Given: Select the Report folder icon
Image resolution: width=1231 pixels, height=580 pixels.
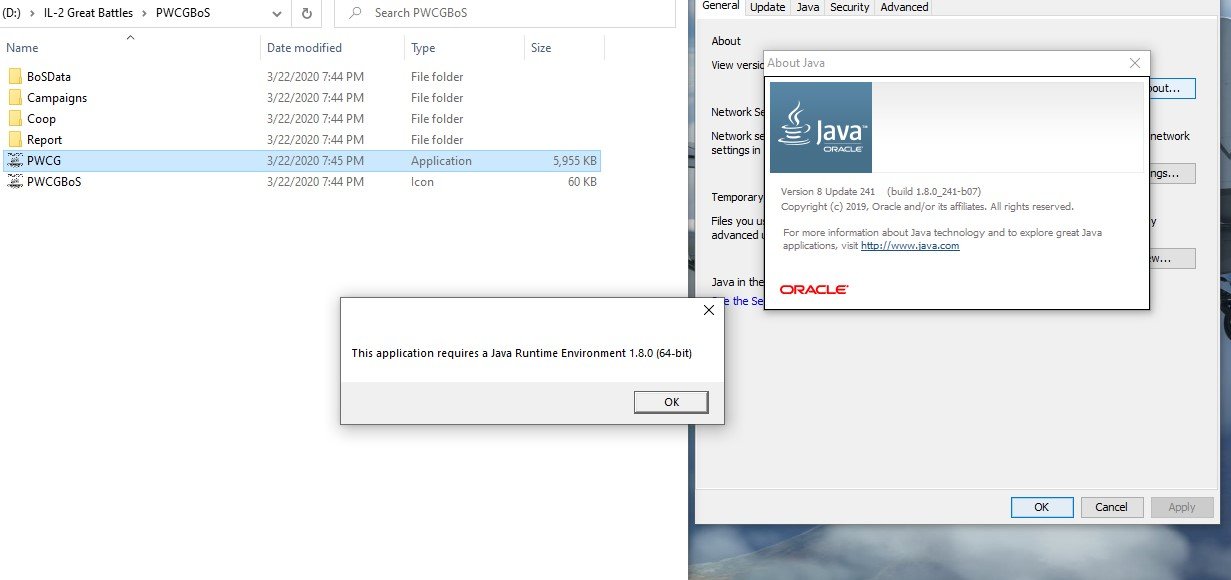Looking at the screenshot, I should (15, 140).
